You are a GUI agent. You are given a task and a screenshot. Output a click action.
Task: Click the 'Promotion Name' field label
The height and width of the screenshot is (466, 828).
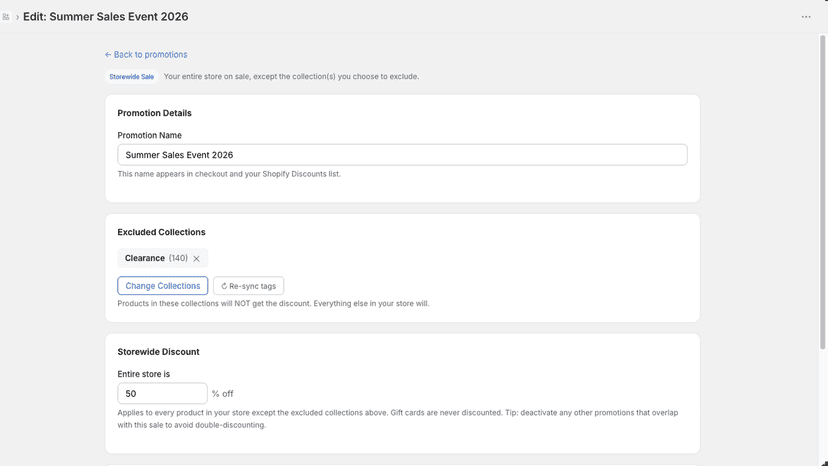[149, 135]
